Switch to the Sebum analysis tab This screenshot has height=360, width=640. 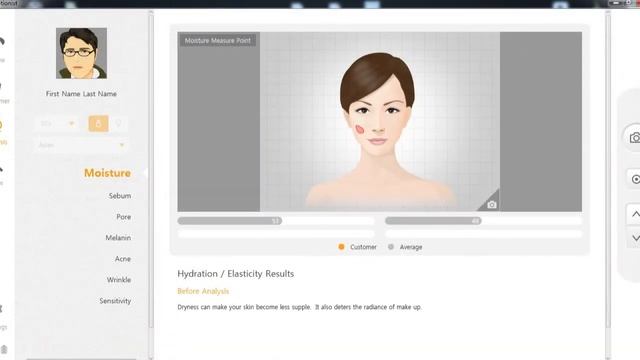pyautogui.click(x=120, y=196)
